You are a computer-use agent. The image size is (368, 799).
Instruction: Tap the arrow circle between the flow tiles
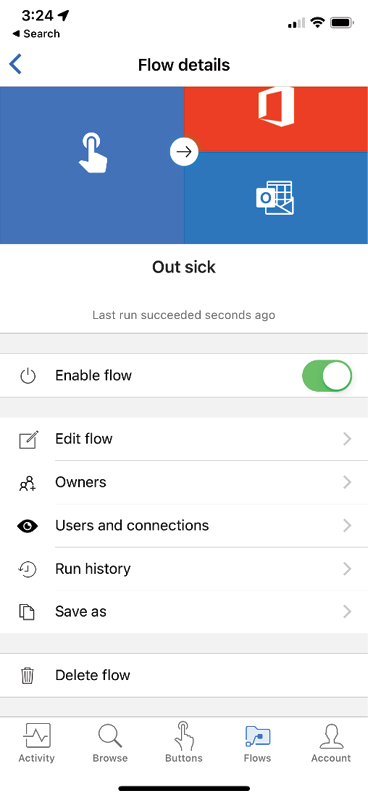click(x=184, y=152)
